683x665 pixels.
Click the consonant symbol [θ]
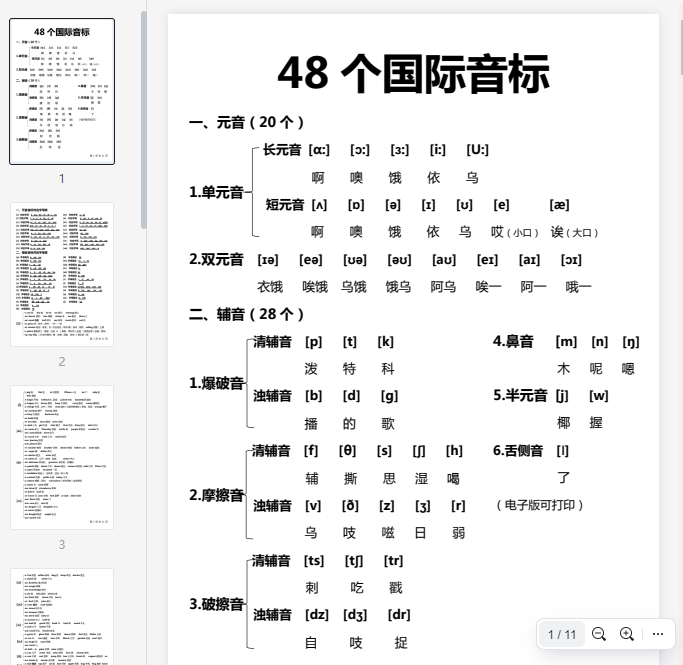[x=347, y=451]
